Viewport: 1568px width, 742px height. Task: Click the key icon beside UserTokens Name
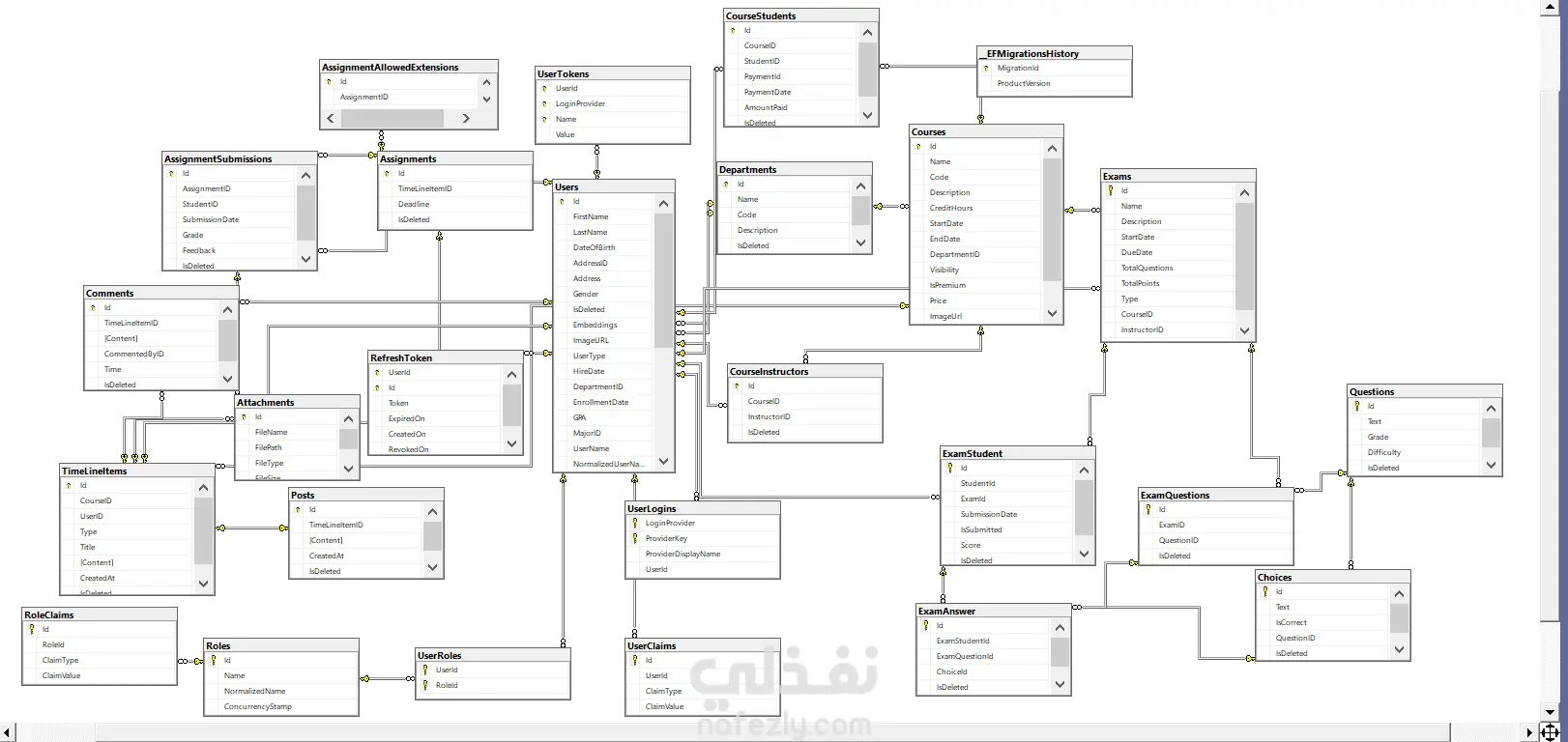tap(544, 120)
